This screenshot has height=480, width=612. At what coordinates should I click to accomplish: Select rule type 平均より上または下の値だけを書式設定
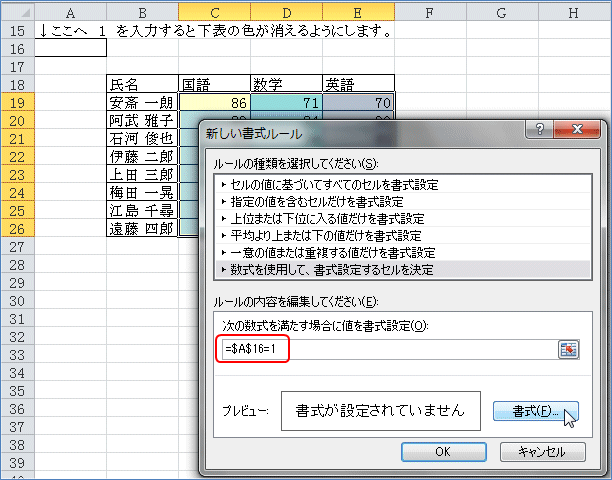pos(403,236)
